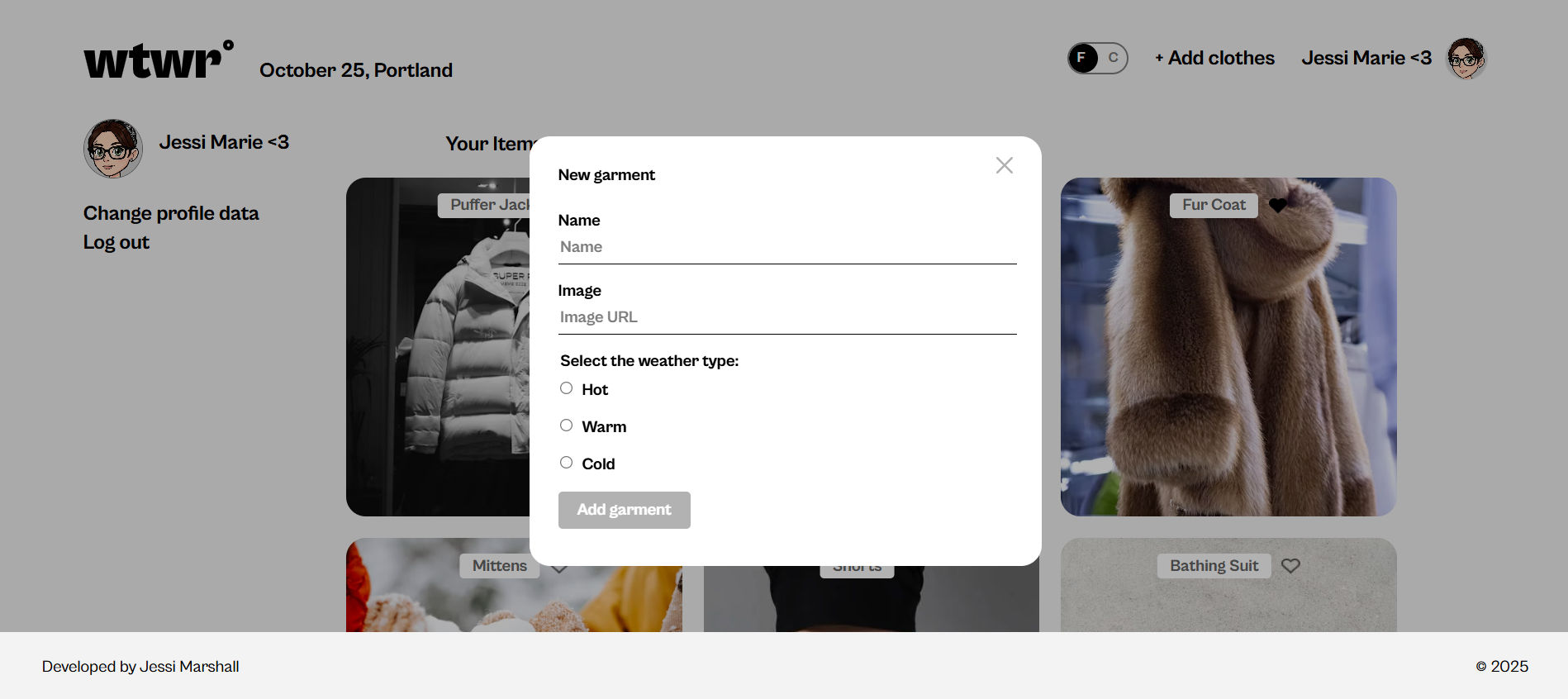Open Change profile data

tap(171, 213)
